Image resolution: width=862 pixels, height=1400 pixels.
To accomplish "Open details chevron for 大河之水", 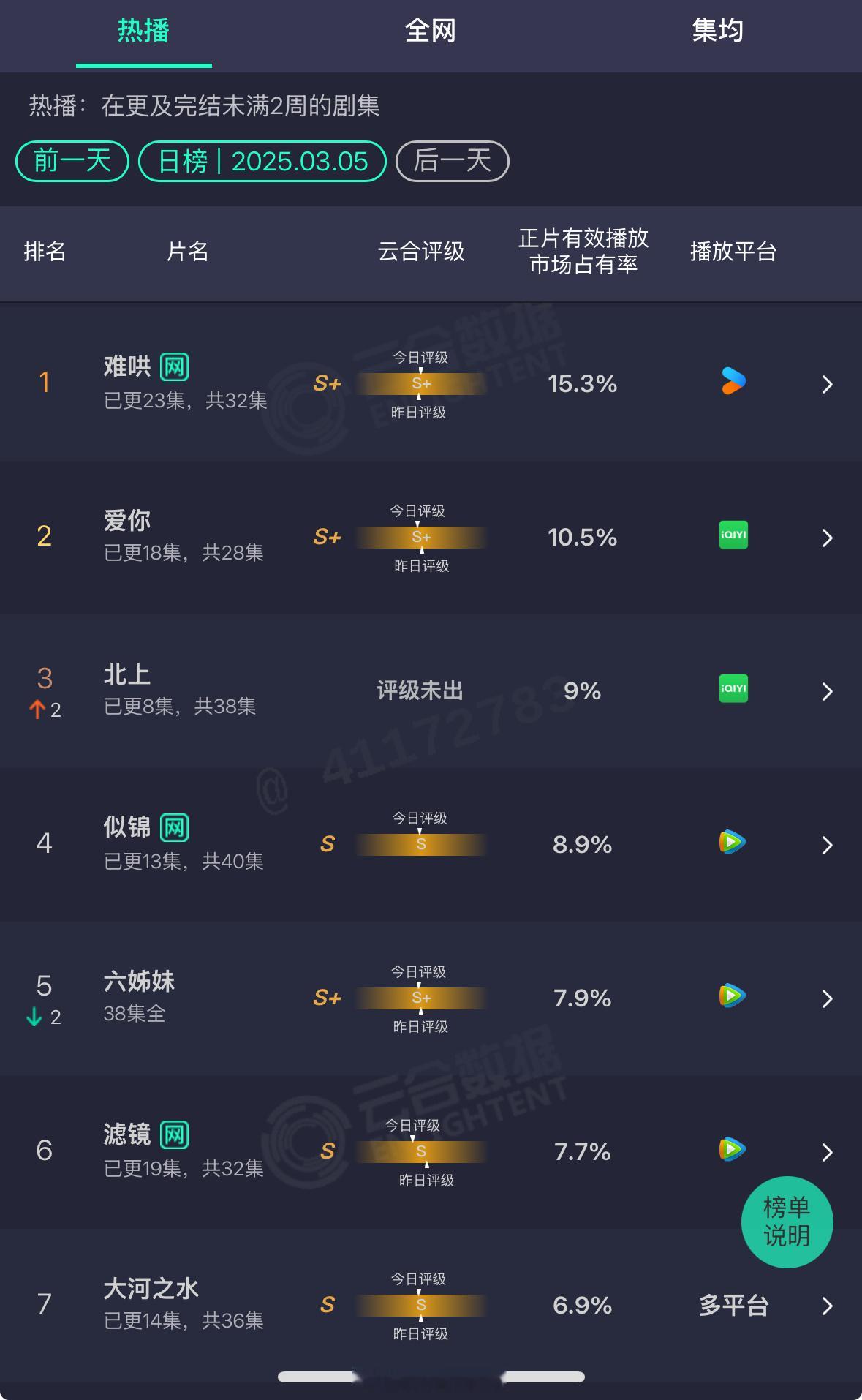I will coord(827,1306).
